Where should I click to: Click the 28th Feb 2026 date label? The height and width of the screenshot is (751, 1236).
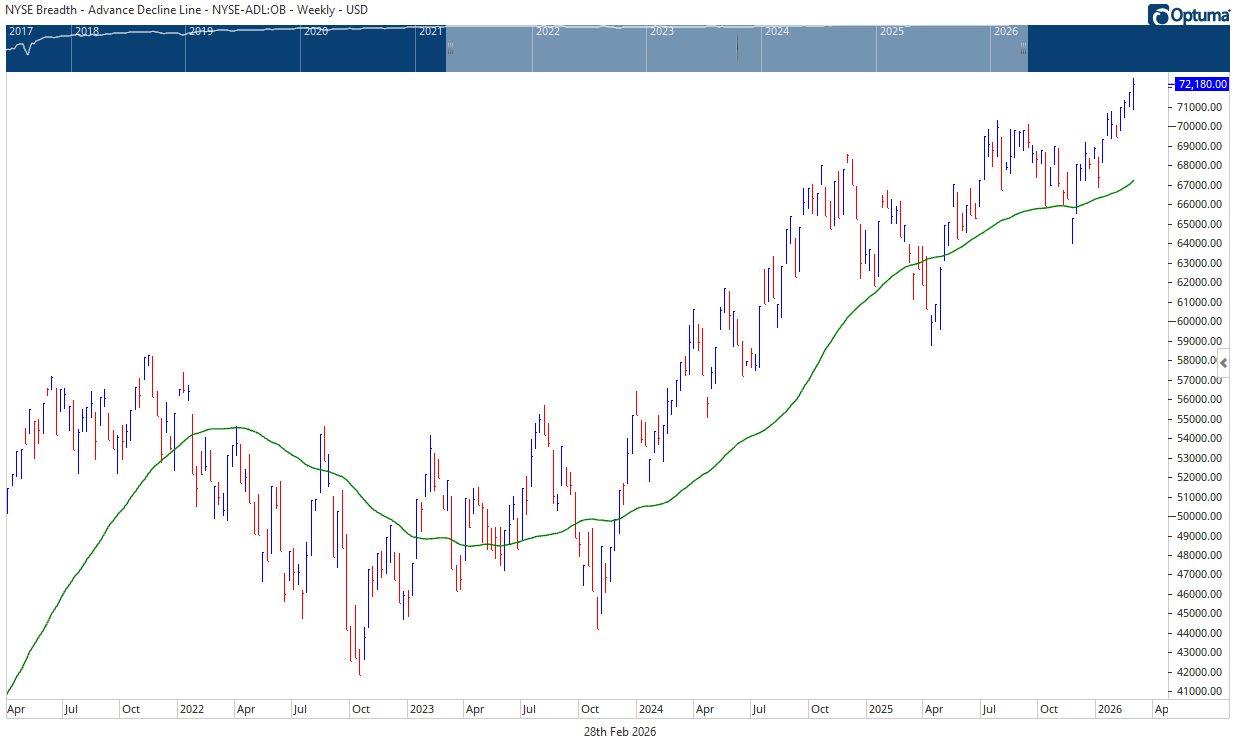(620, 731)
